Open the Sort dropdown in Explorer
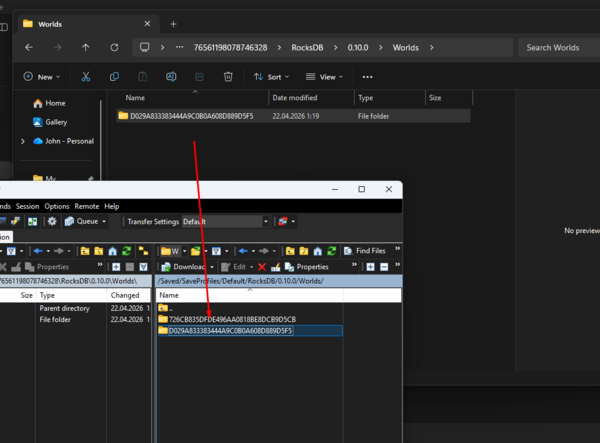Image resolution: width=600 pixels, height=443 pixels. pyautogui.click(x=272, y=76)
